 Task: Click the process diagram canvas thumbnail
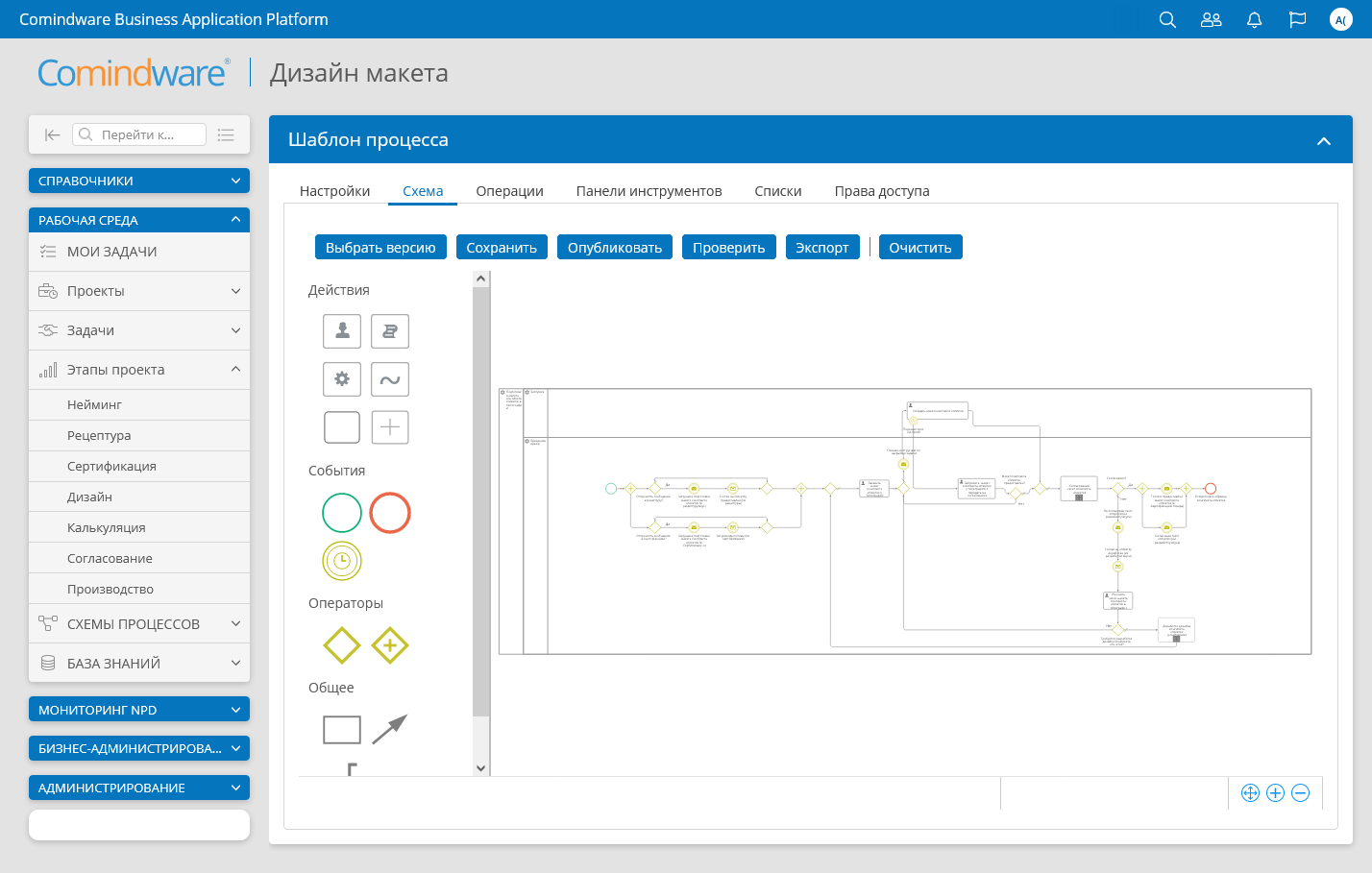tap(905, 521)
